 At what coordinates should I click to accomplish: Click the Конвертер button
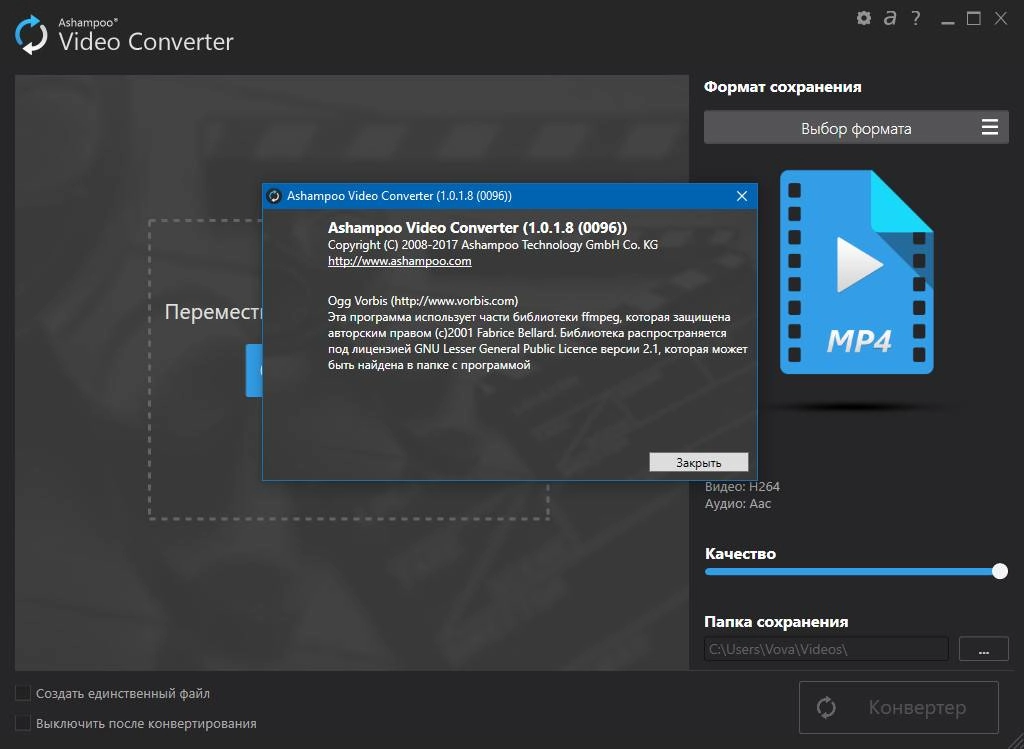tap(899, 707)
